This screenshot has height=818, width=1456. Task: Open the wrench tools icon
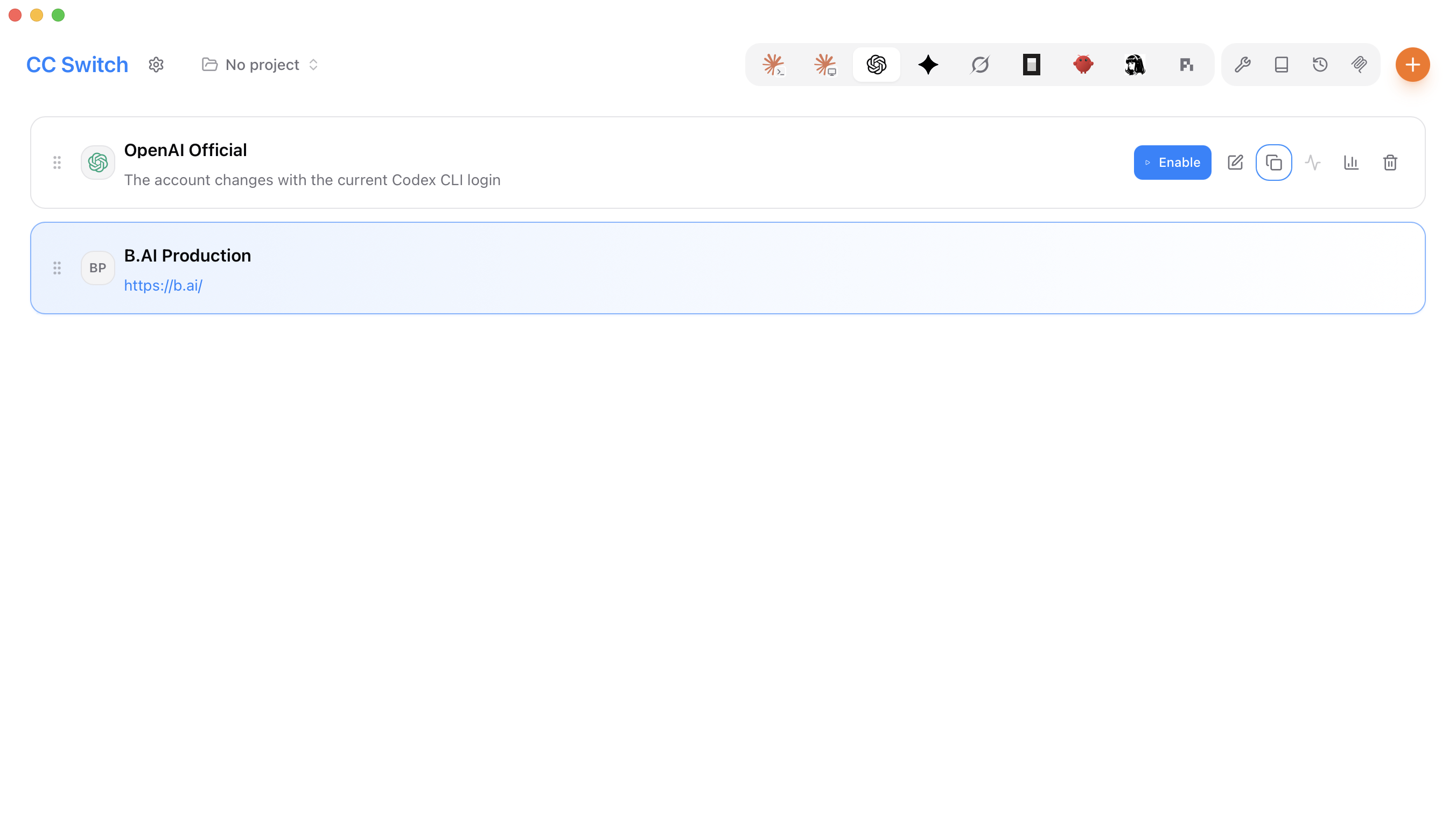1242,65
